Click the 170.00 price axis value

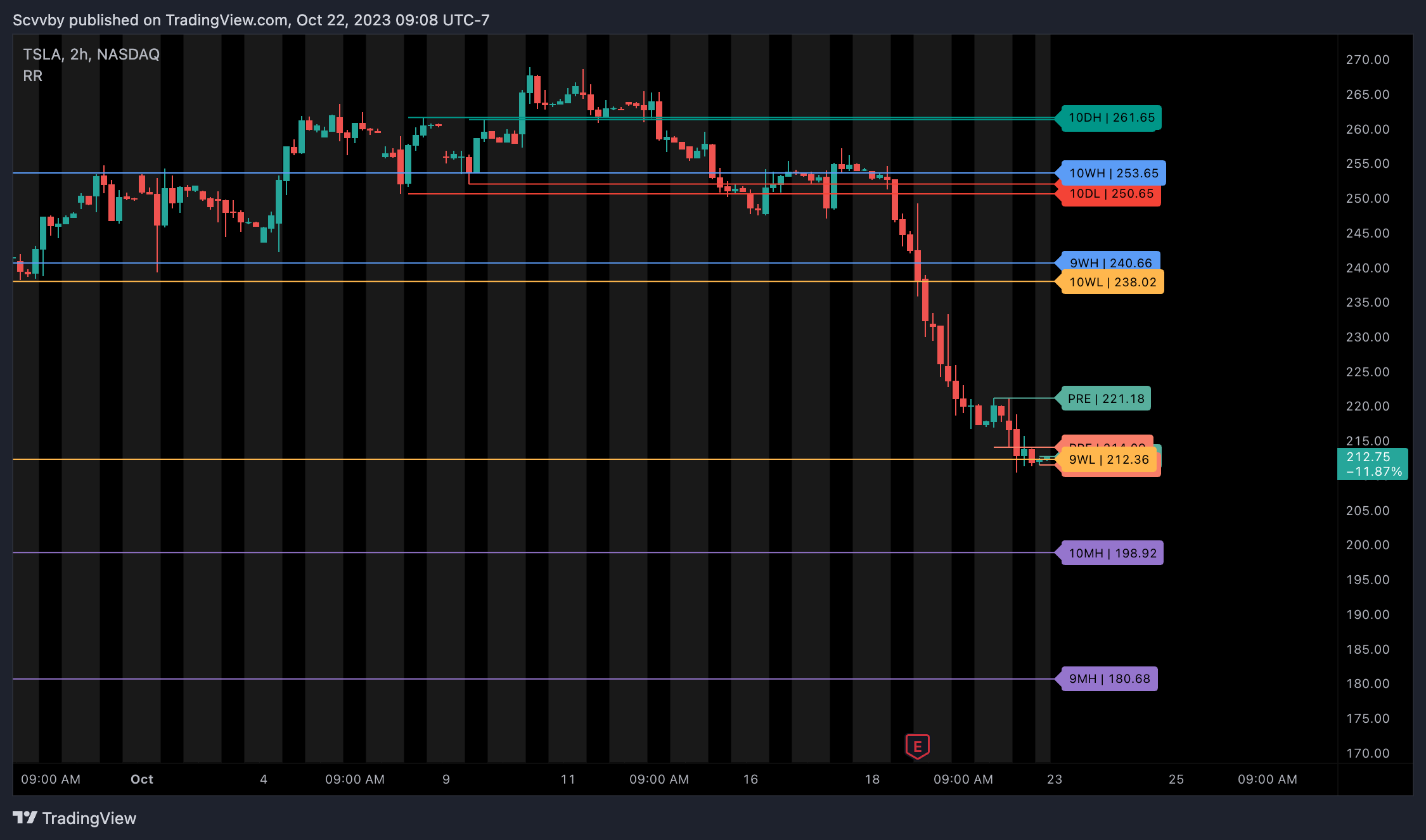point(1368,753)
